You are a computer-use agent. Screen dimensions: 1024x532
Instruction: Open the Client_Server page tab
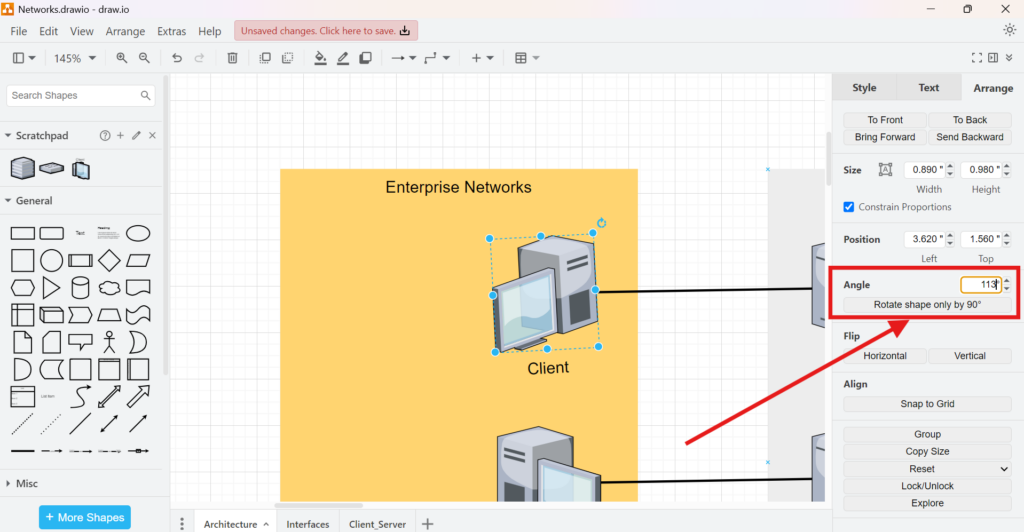point(377,524)
